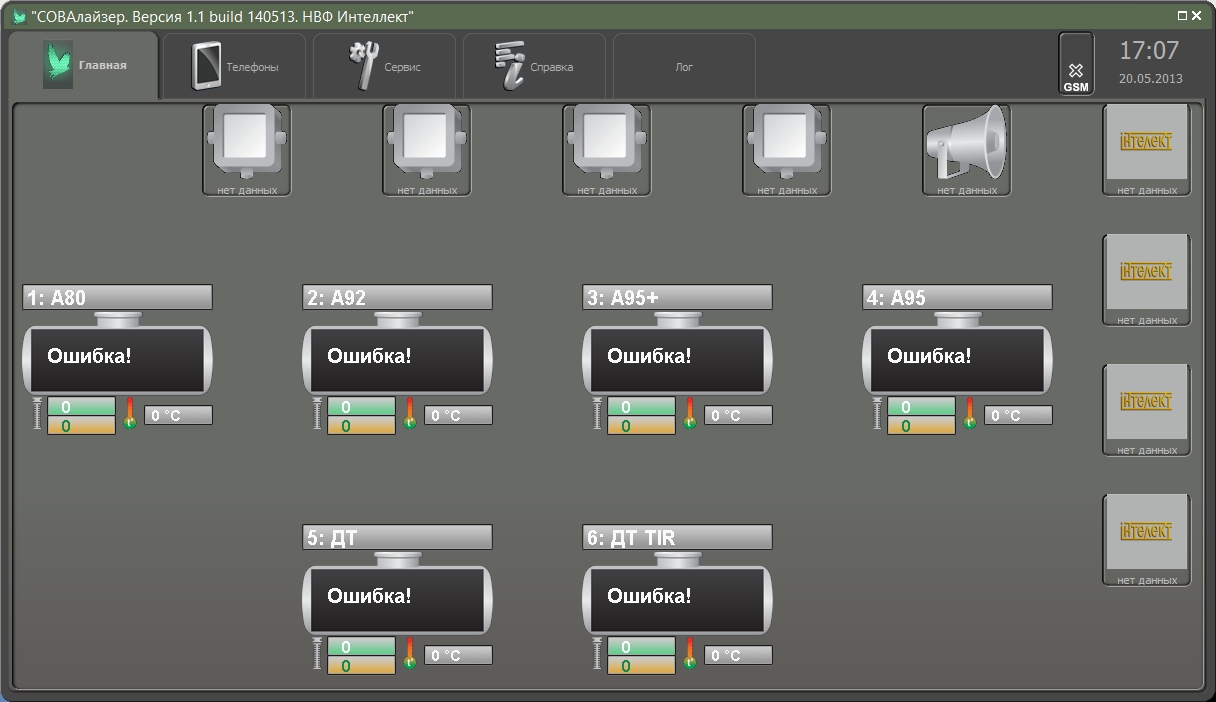
Task: Click the date 20.05.2013
Action: (x=1150, y=78)
